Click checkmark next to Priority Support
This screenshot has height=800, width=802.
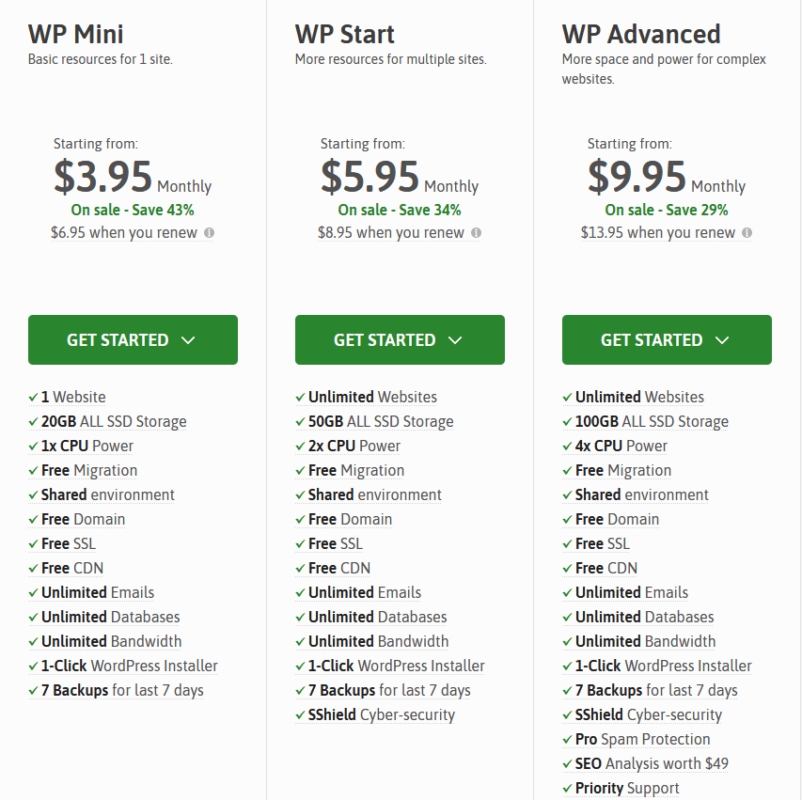pos(567,788)
